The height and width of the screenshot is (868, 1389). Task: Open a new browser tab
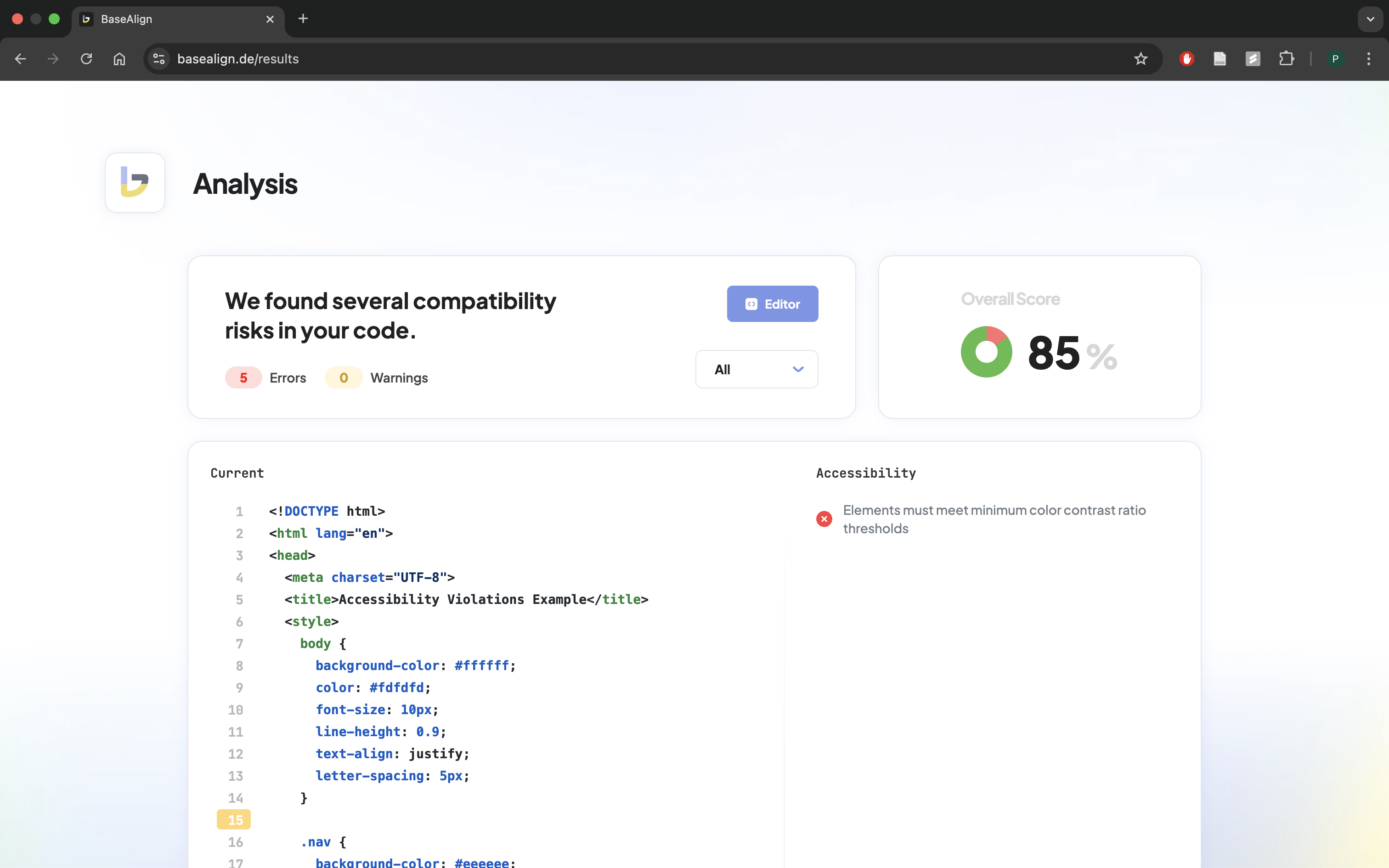click(x=303, y=19)
